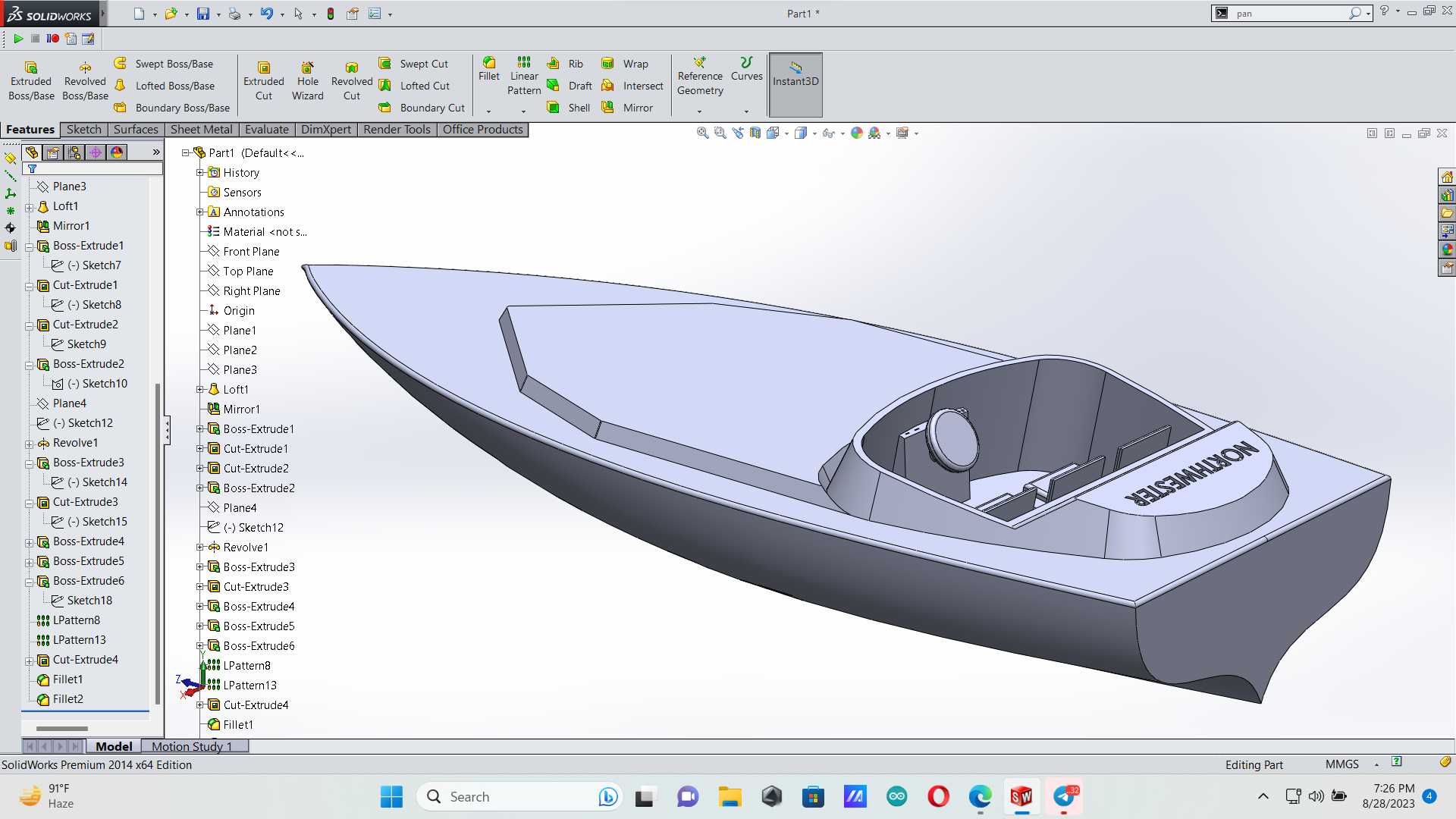Toggle the Instant3D button

795,84
